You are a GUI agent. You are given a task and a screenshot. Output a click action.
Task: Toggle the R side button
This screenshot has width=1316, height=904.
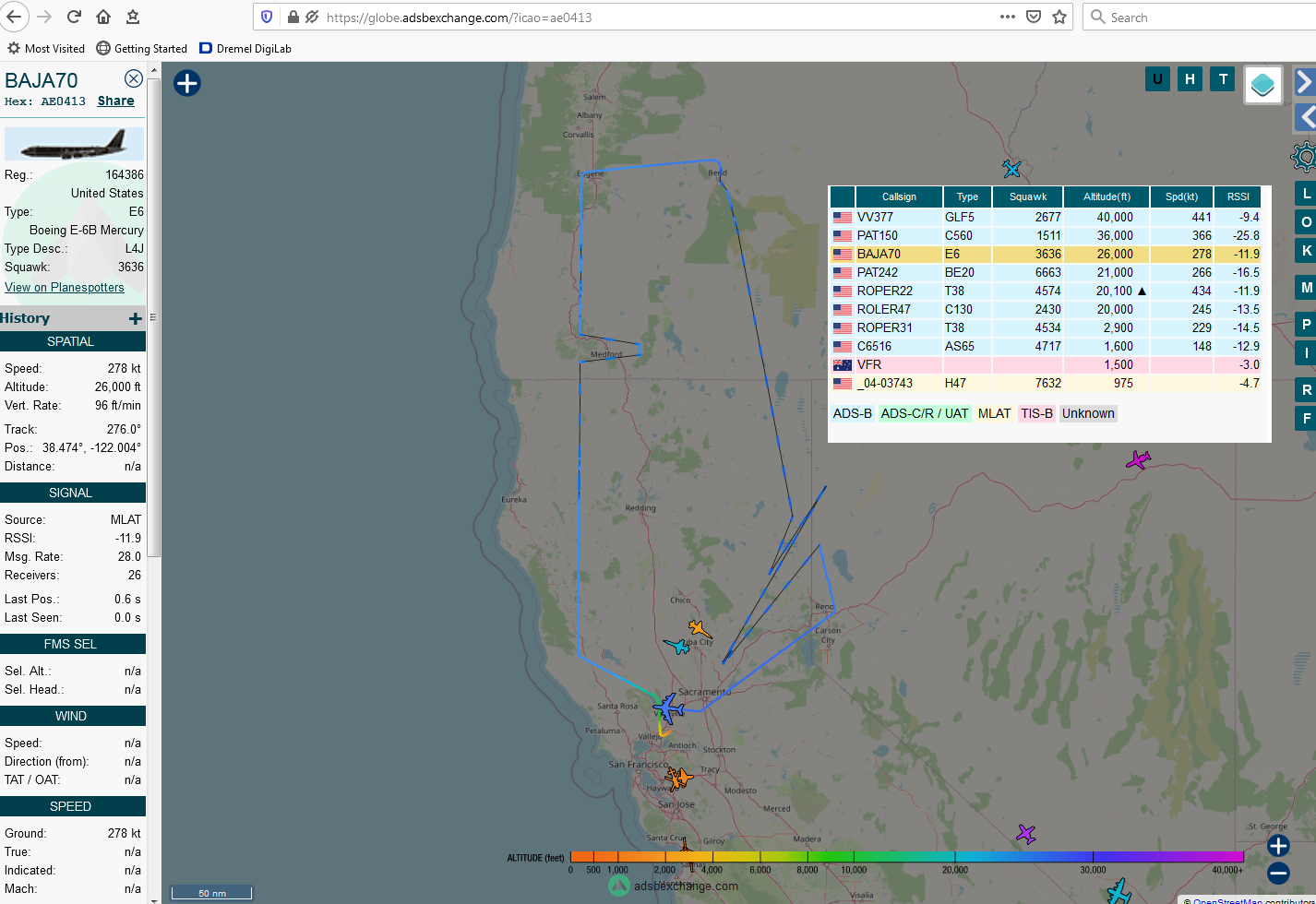[x=1306, y=390]
